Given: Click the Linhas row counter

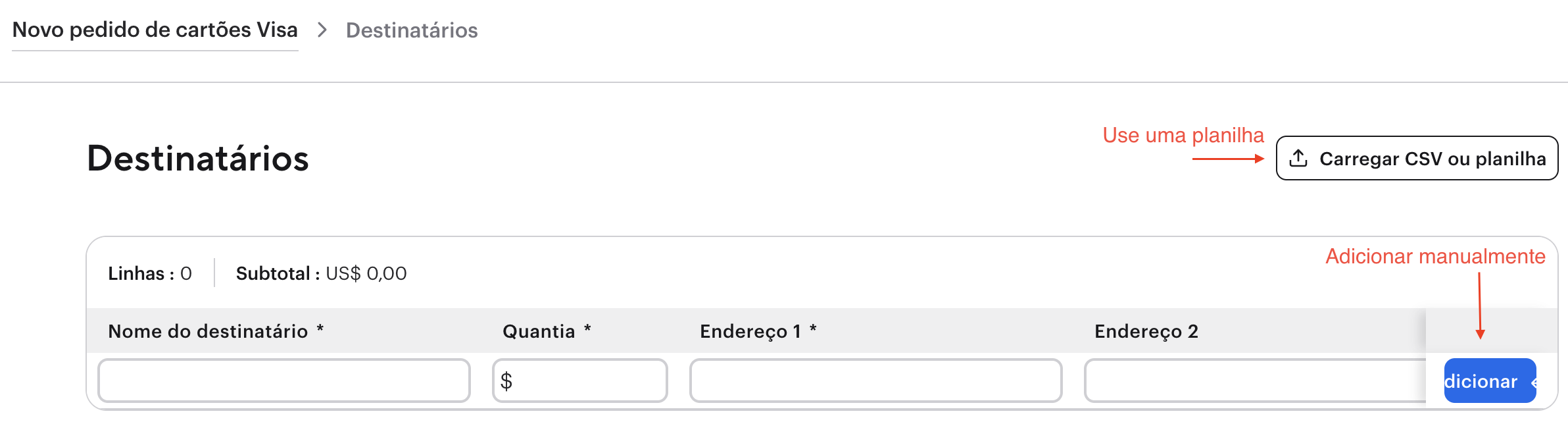Looking at the screenshot, I should [150, 273].
